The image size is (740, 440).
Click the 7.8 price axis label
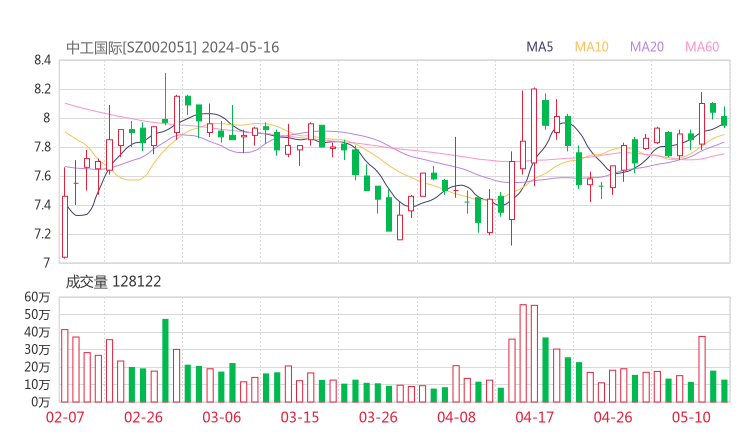[x=42, y=147]
